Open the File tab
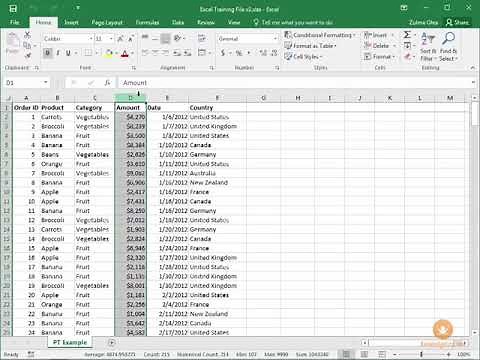Image resolution: width=480 pixels, height=360 pixels. 14,22
